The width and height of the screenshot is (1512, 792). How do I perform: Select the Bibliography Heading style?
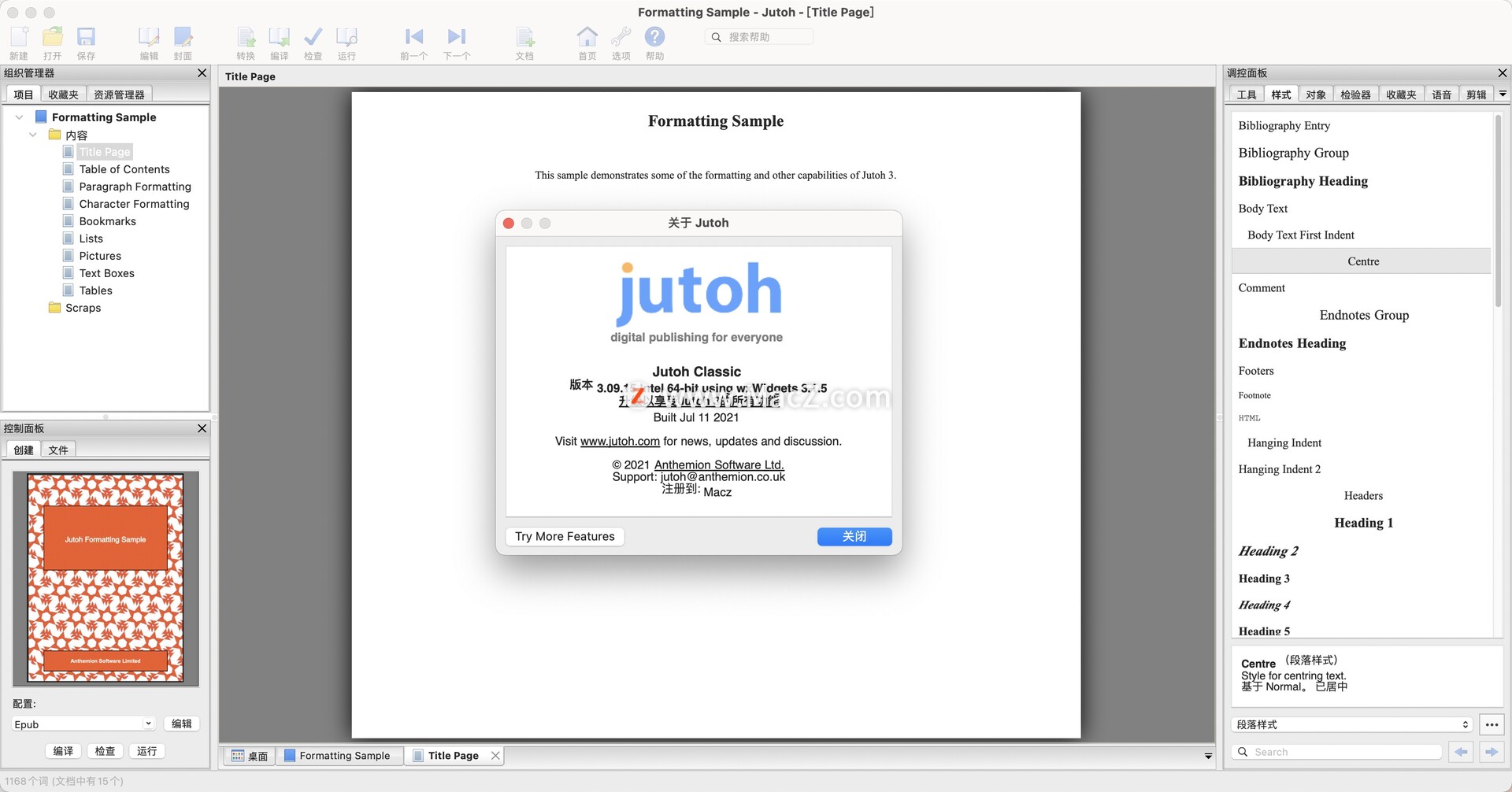pos(1303,181)
